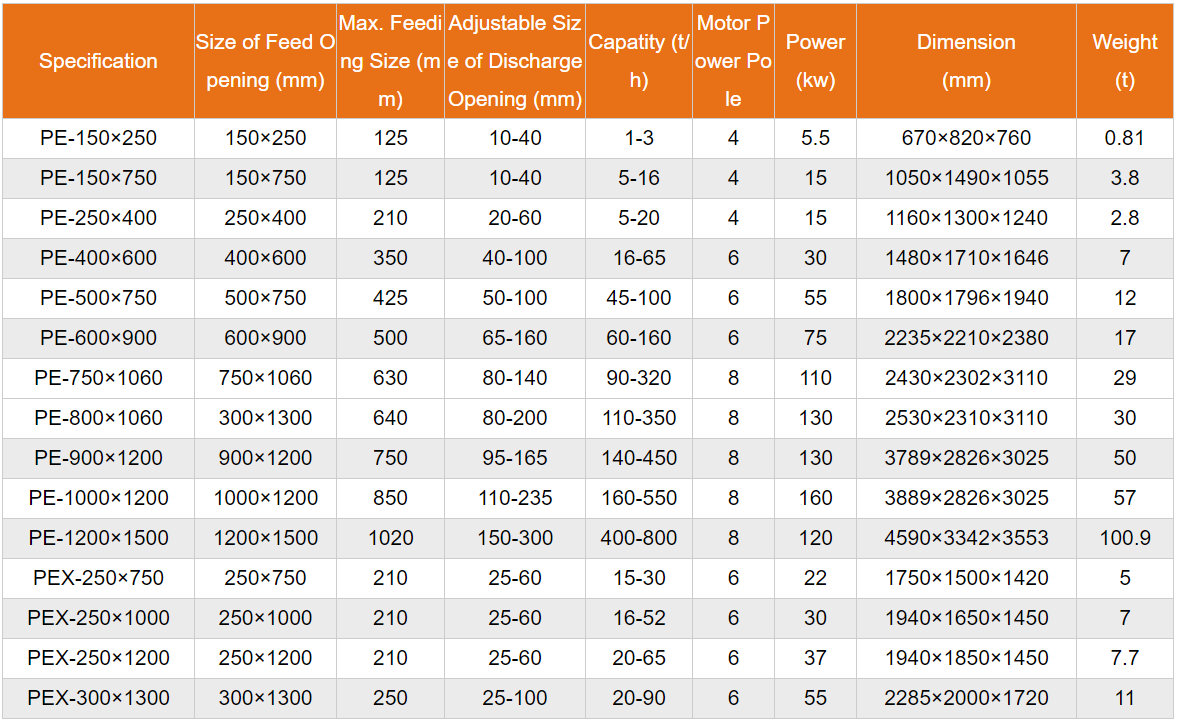Click the Max. Feeding Size header

coord(390,61)
